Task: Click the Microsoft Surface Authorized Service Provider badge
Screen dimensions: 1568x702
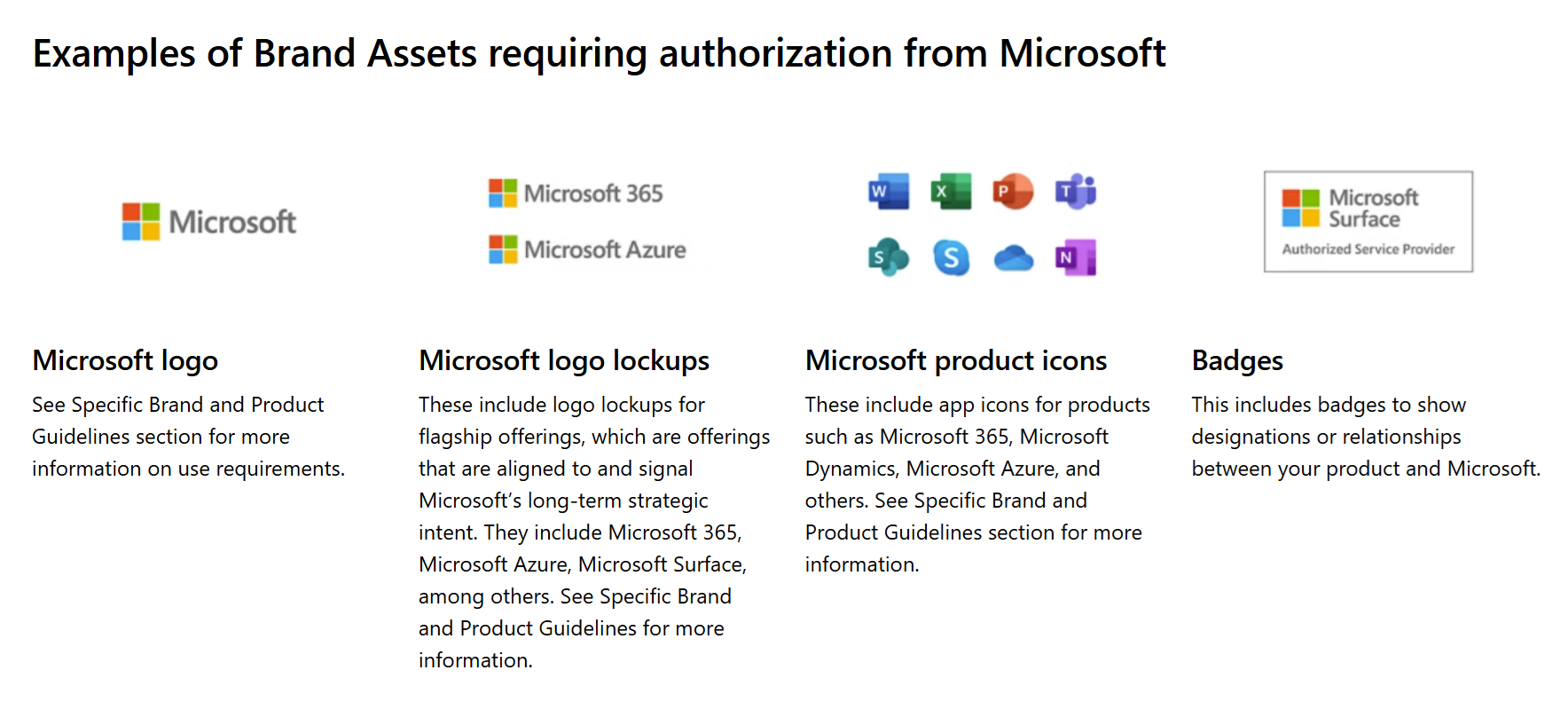Action: click(x=1368, y=221)
